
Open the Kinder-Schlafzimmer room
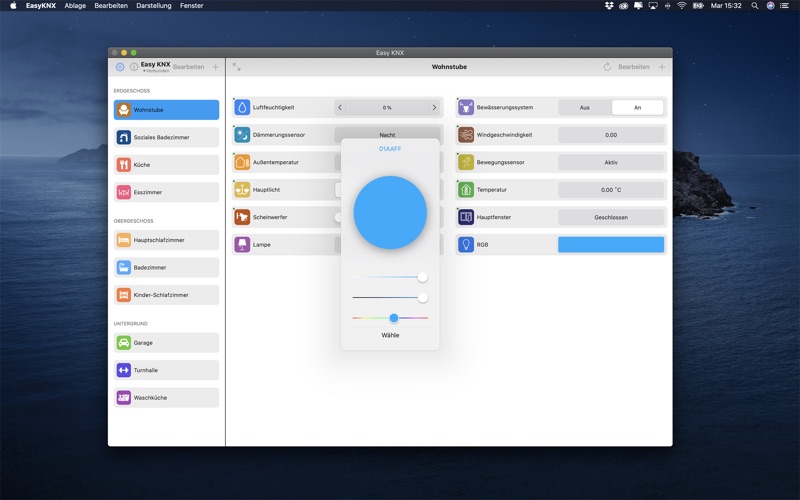pos(166,295)
